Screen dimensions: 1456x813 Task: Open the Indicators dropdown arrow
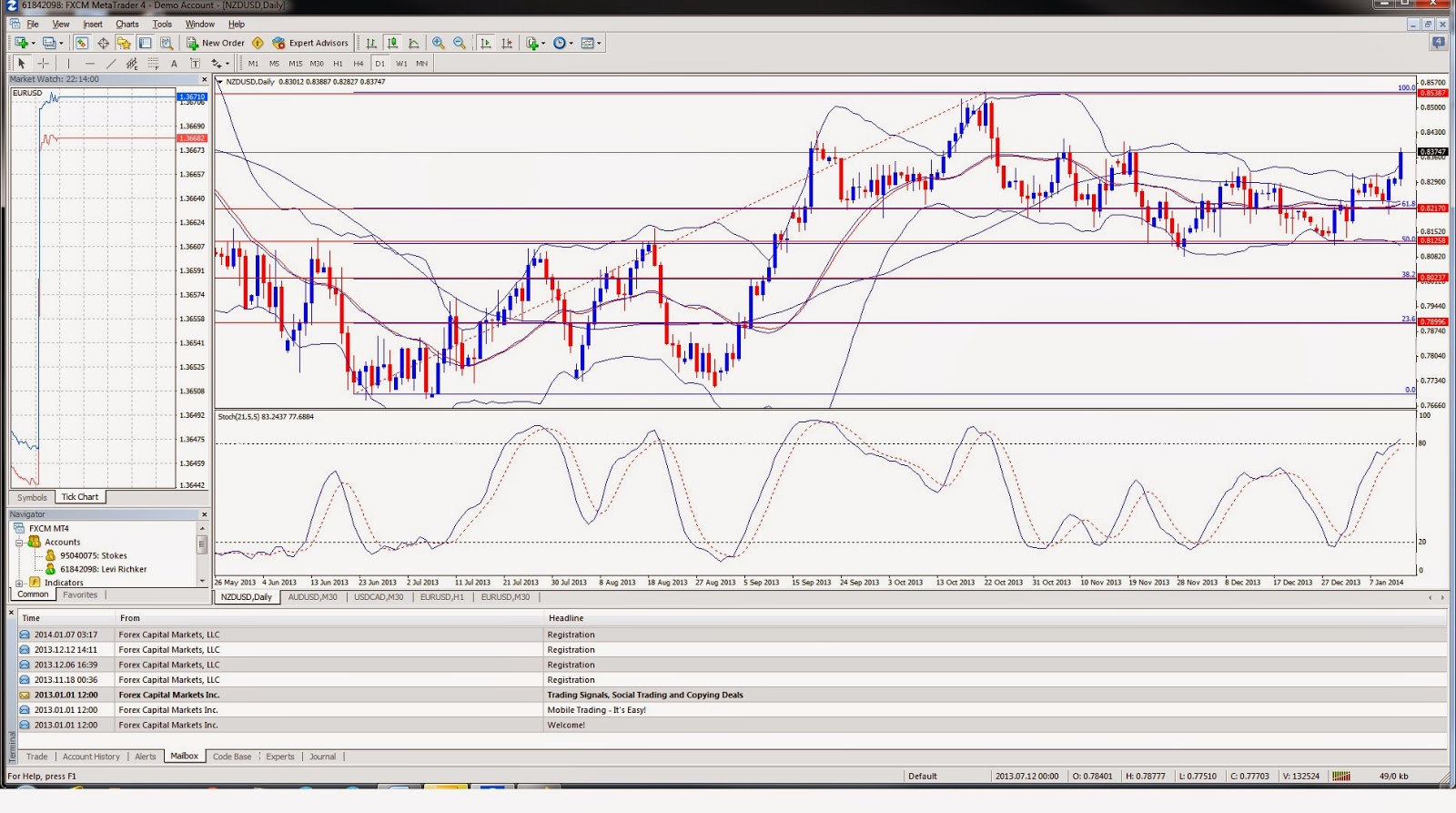543,43
